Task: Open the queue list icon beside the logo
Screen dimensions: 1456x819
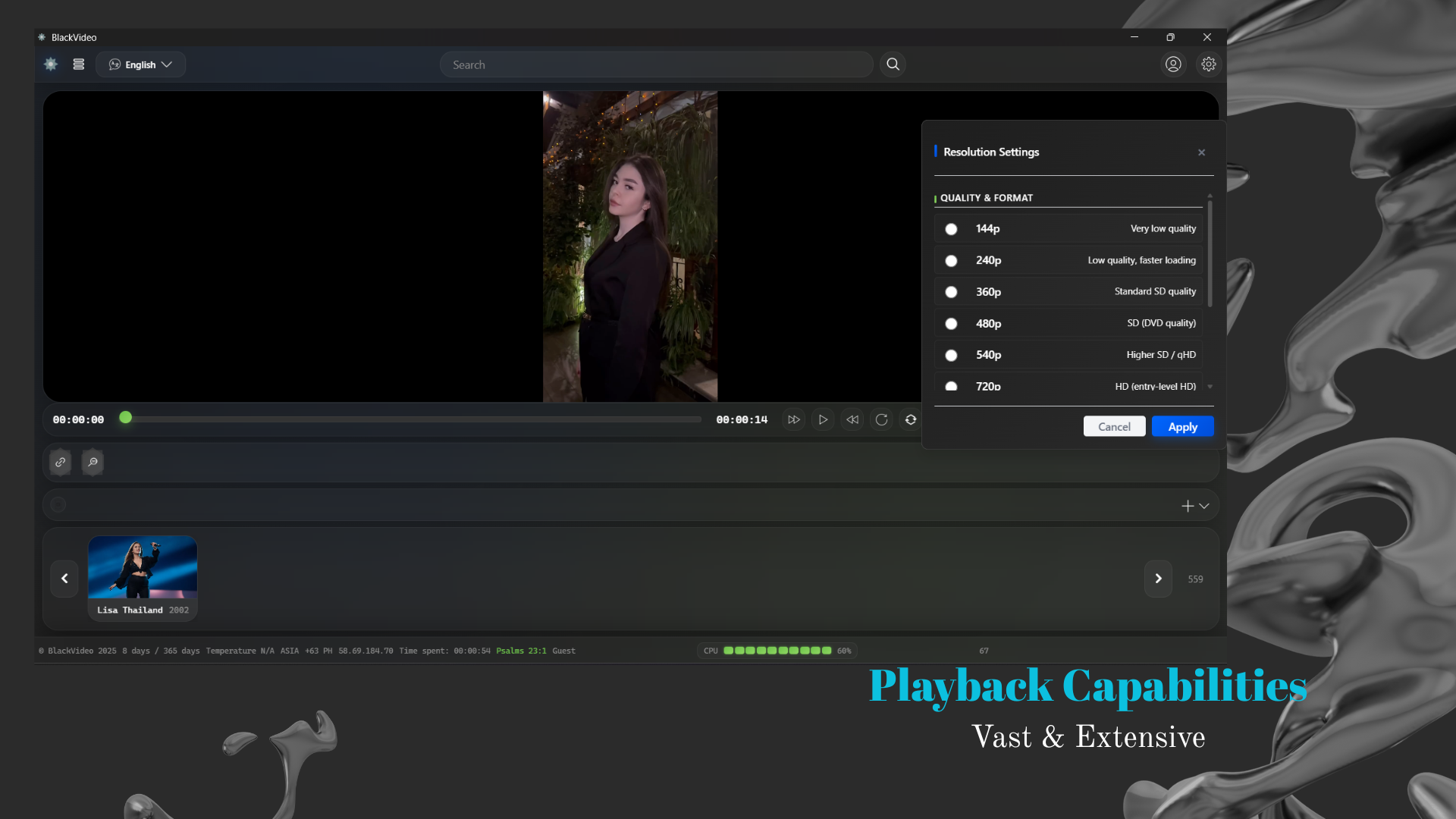Action: click(x=79, y=64)
